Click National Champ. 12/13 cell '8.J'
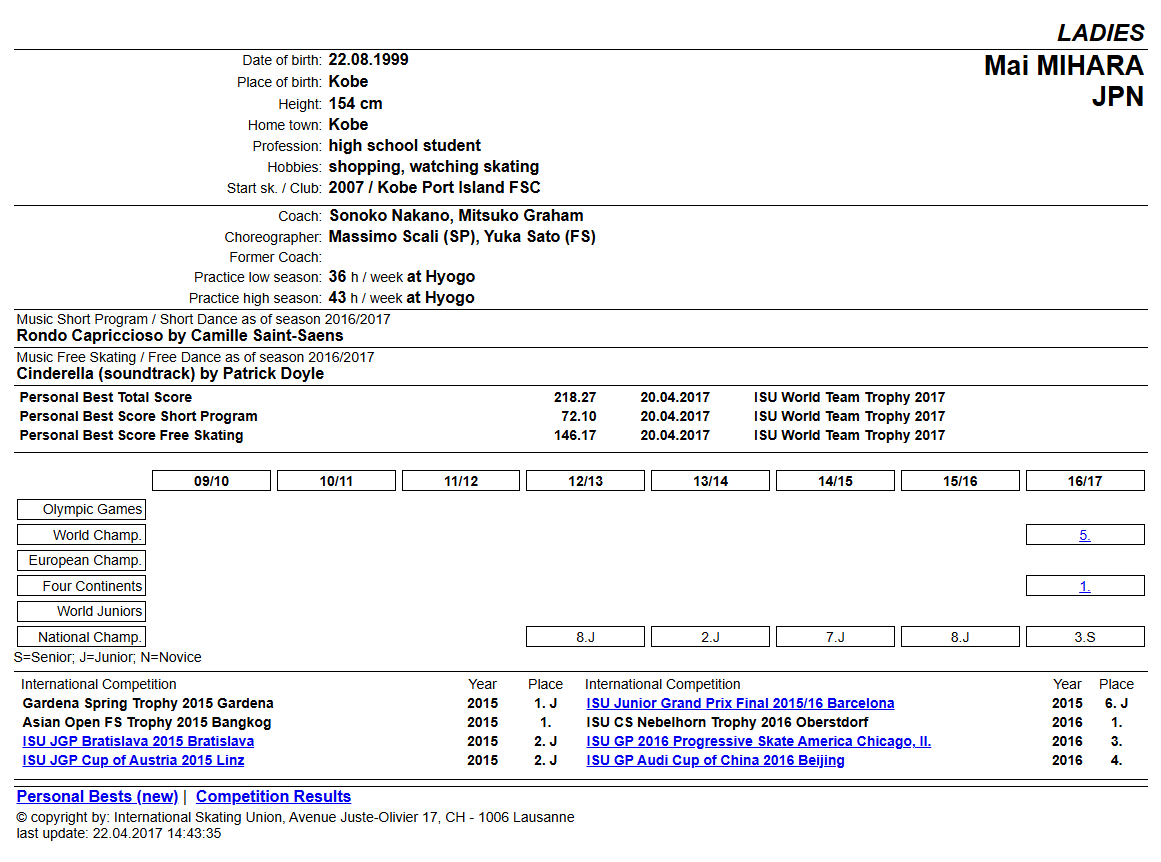This screenshot has width=1161, height=862. pyautogui.click(x=586, y=637)
